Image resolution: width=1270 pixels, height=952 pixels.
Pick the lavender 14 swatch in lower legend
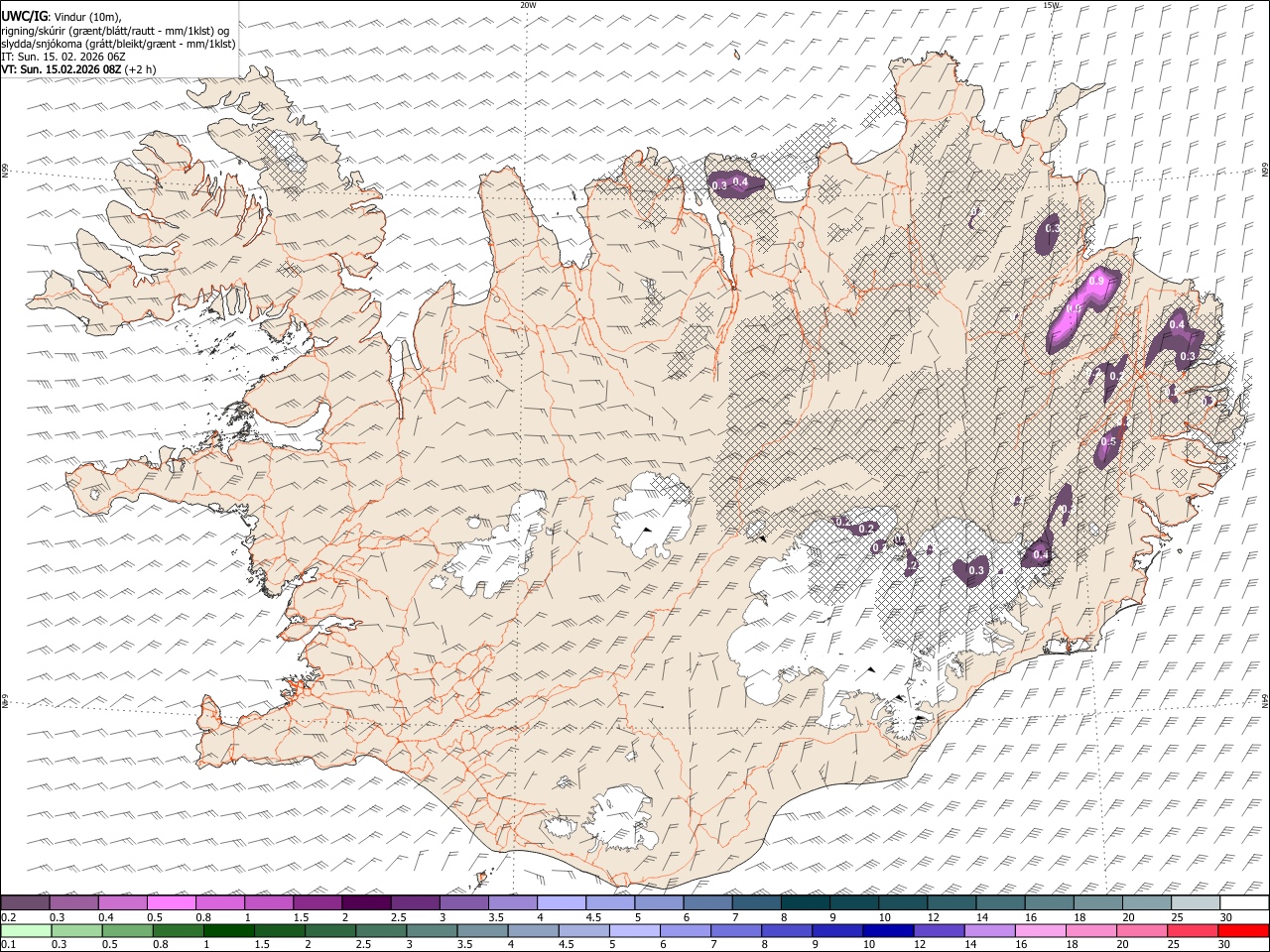tap(989, 930)
